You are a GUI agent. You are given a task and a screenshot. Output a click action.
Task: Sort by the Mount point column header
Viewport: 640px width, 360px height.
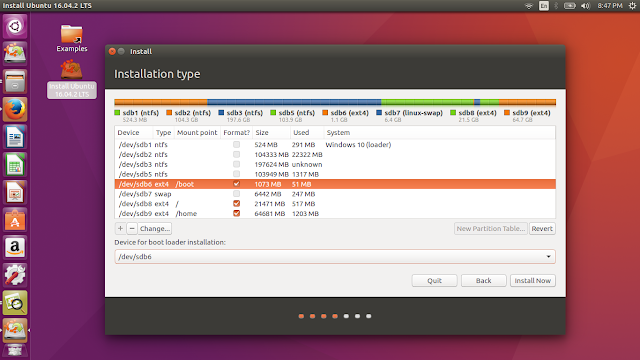coord(197,133)
